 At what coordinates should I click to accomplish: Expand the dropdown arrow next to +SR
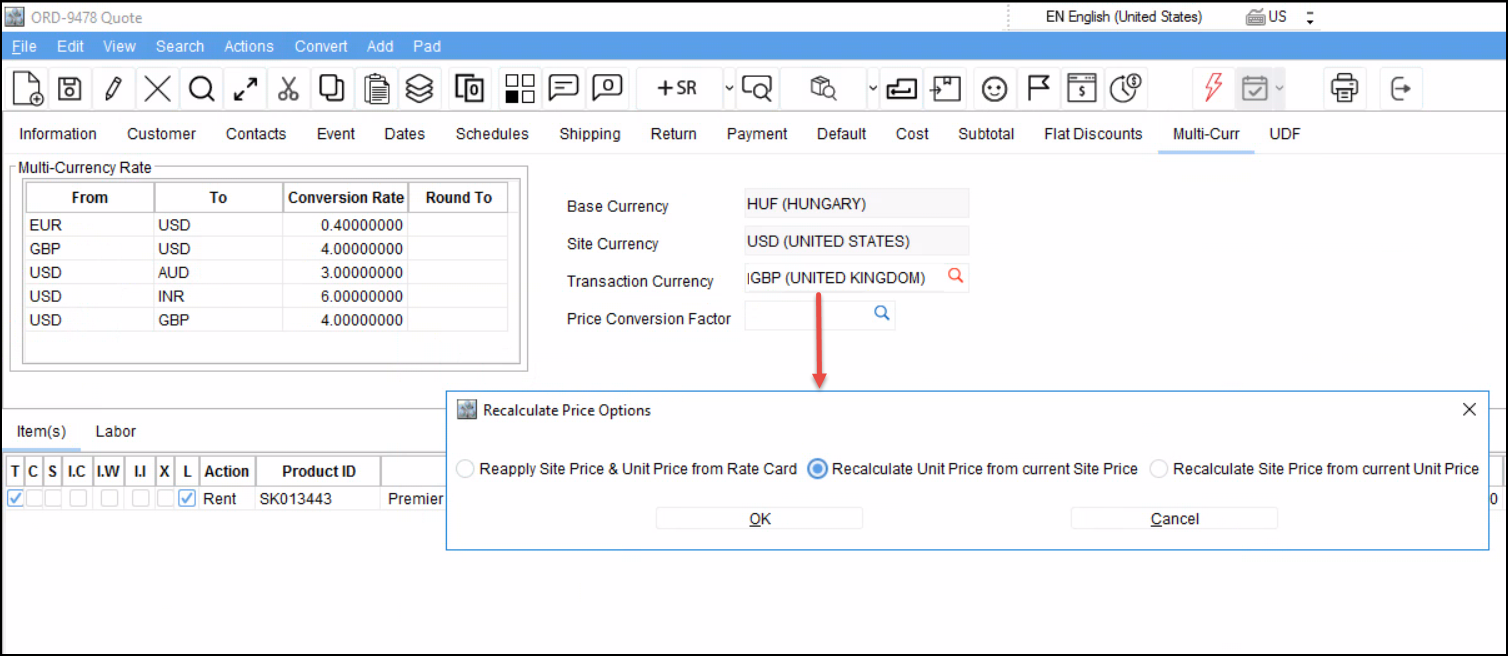[729, 89]
